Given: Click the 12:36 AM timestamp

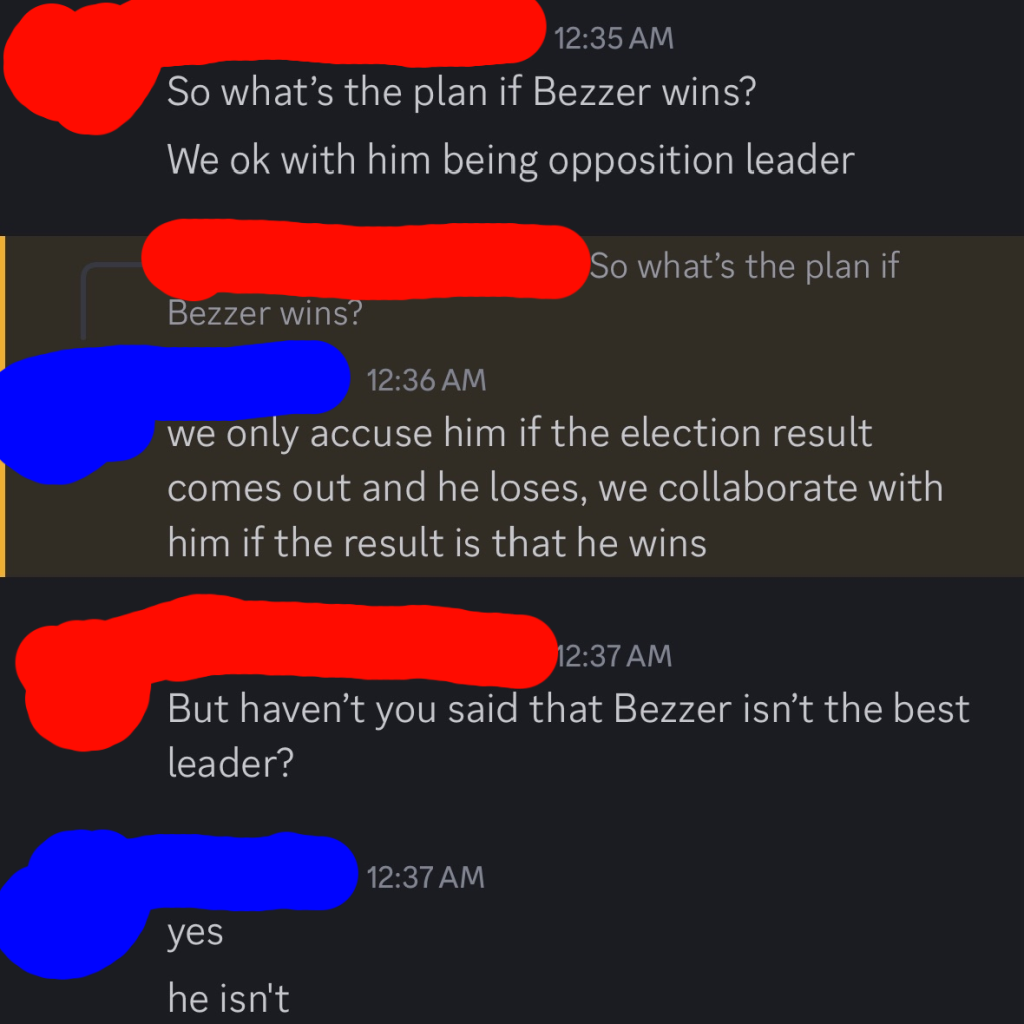Looking at the screenshot, I should click(426, 380).
